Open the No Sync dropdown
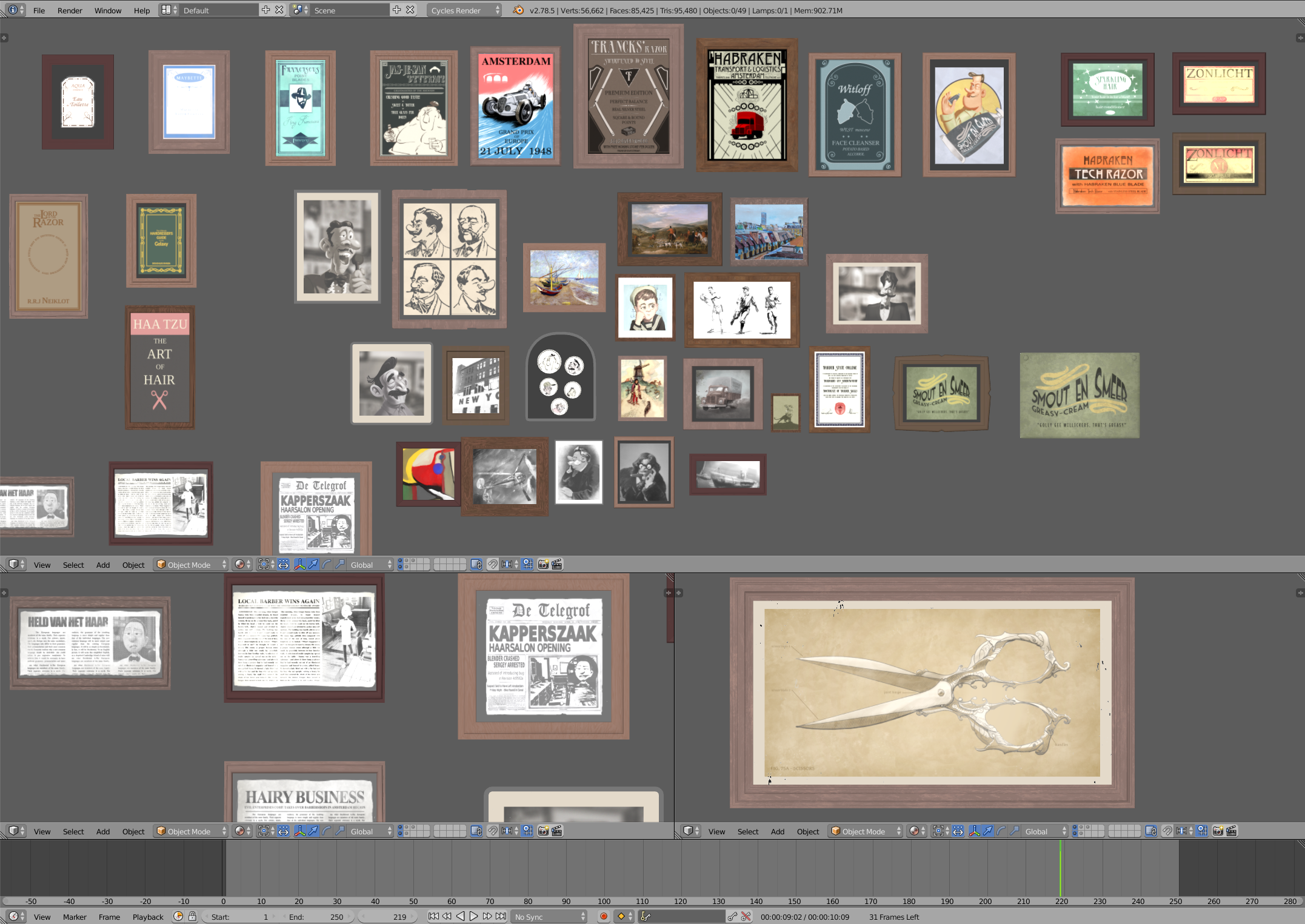This screenshot has width=1305, height=924. [550, 917]
